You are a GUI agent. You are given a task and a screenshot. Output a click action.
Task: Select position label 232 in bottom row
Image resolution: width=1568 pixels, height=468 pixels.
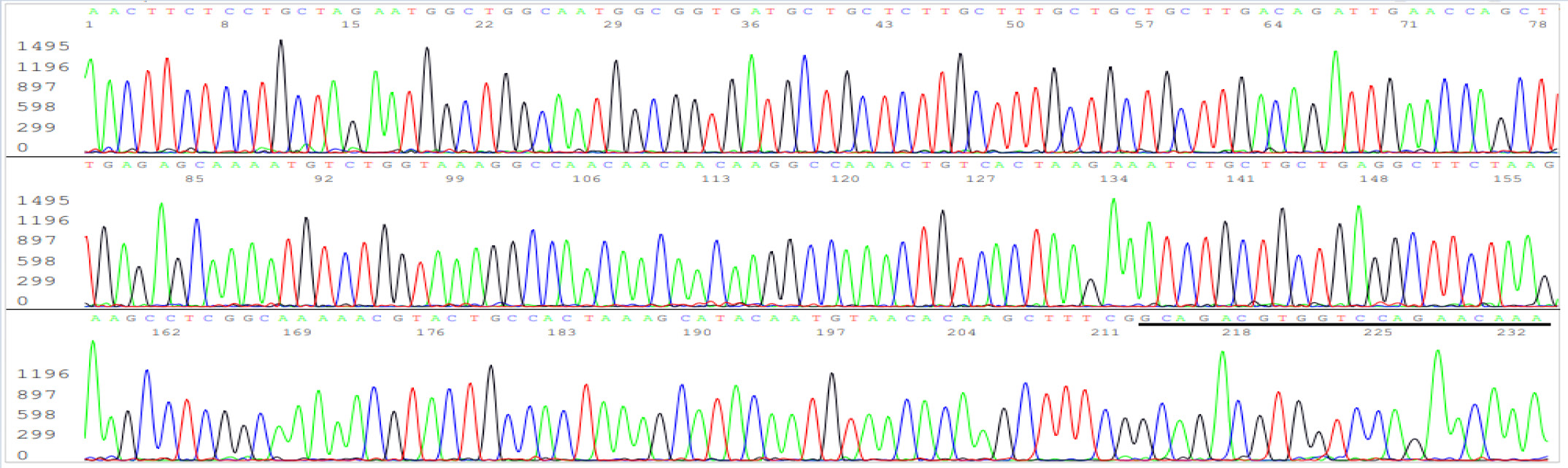coord(1511,332)
